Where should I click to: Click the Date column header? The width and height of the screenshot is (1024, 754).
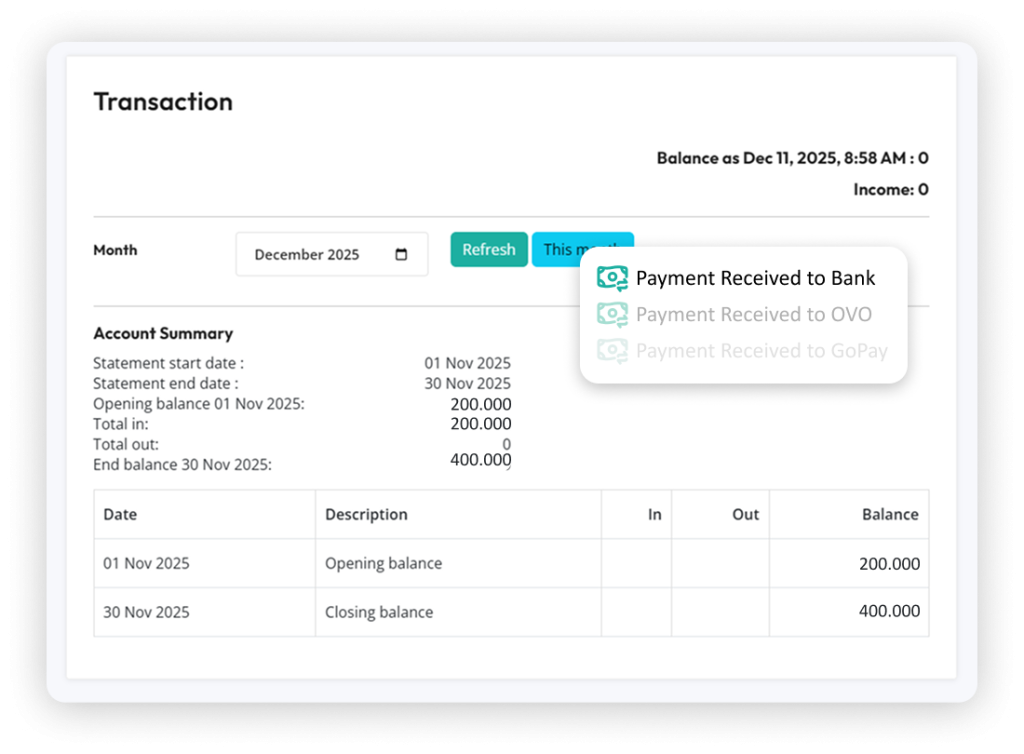pos(120,514)
